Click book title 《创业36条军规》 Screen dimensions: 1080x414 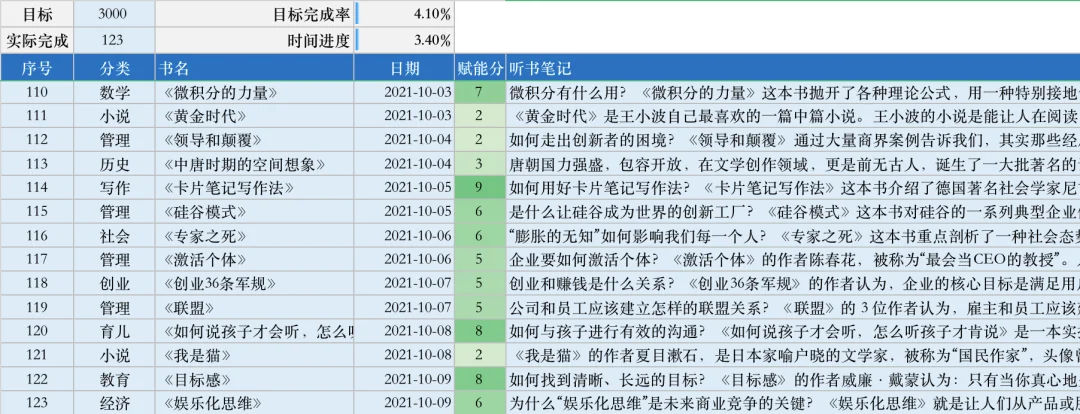(x=220, y=284)
